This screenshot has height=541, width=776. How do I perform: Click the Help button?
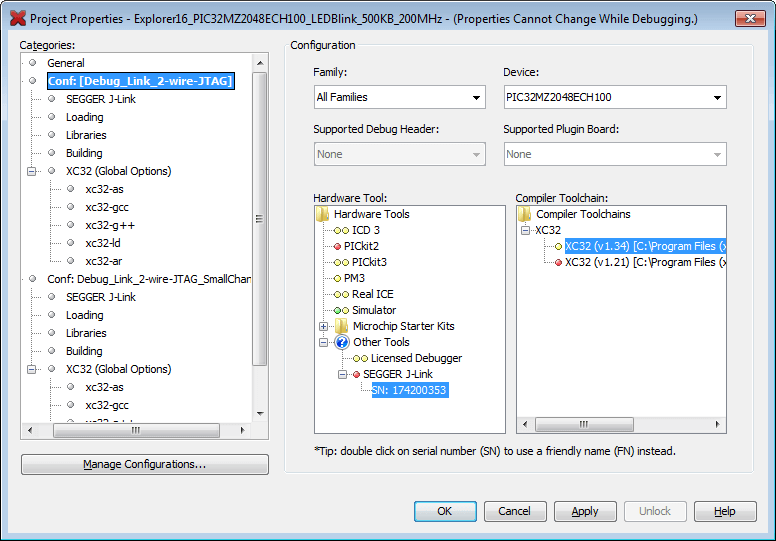click(x=724, y=511)
